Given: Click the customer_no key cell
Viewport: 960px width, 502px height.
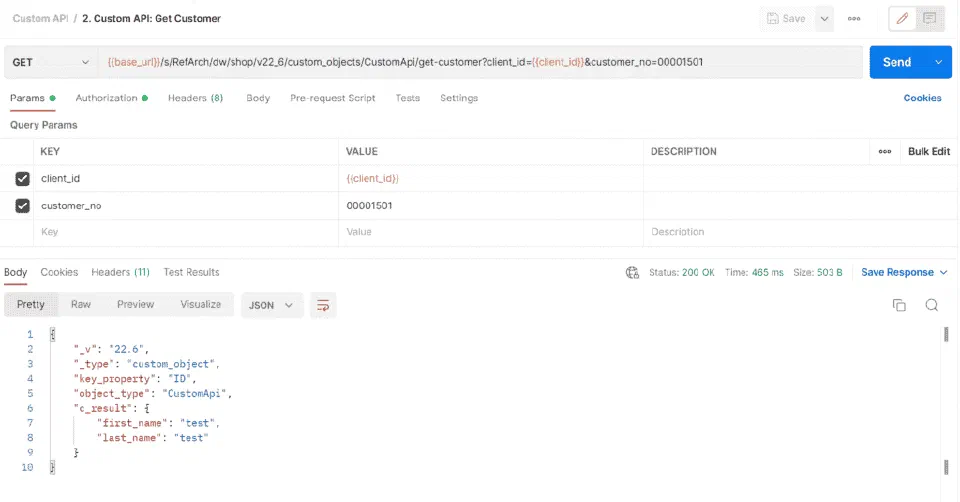Looking at the screenshot, I should click(x=186, y=206).
